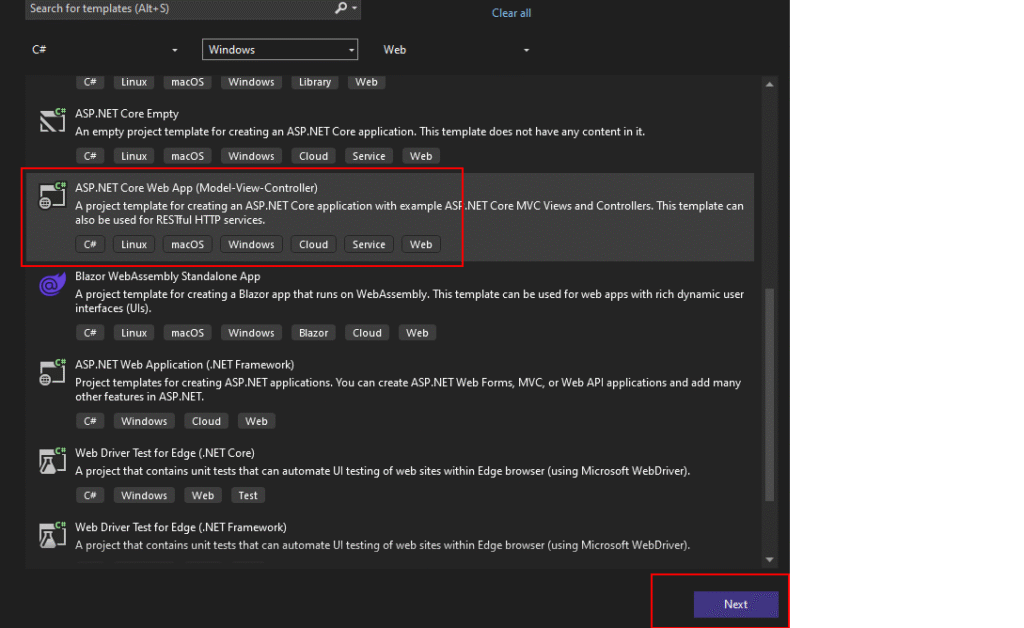Click the ASP.NET Core Web App MVC template icon

pos(52,195)
